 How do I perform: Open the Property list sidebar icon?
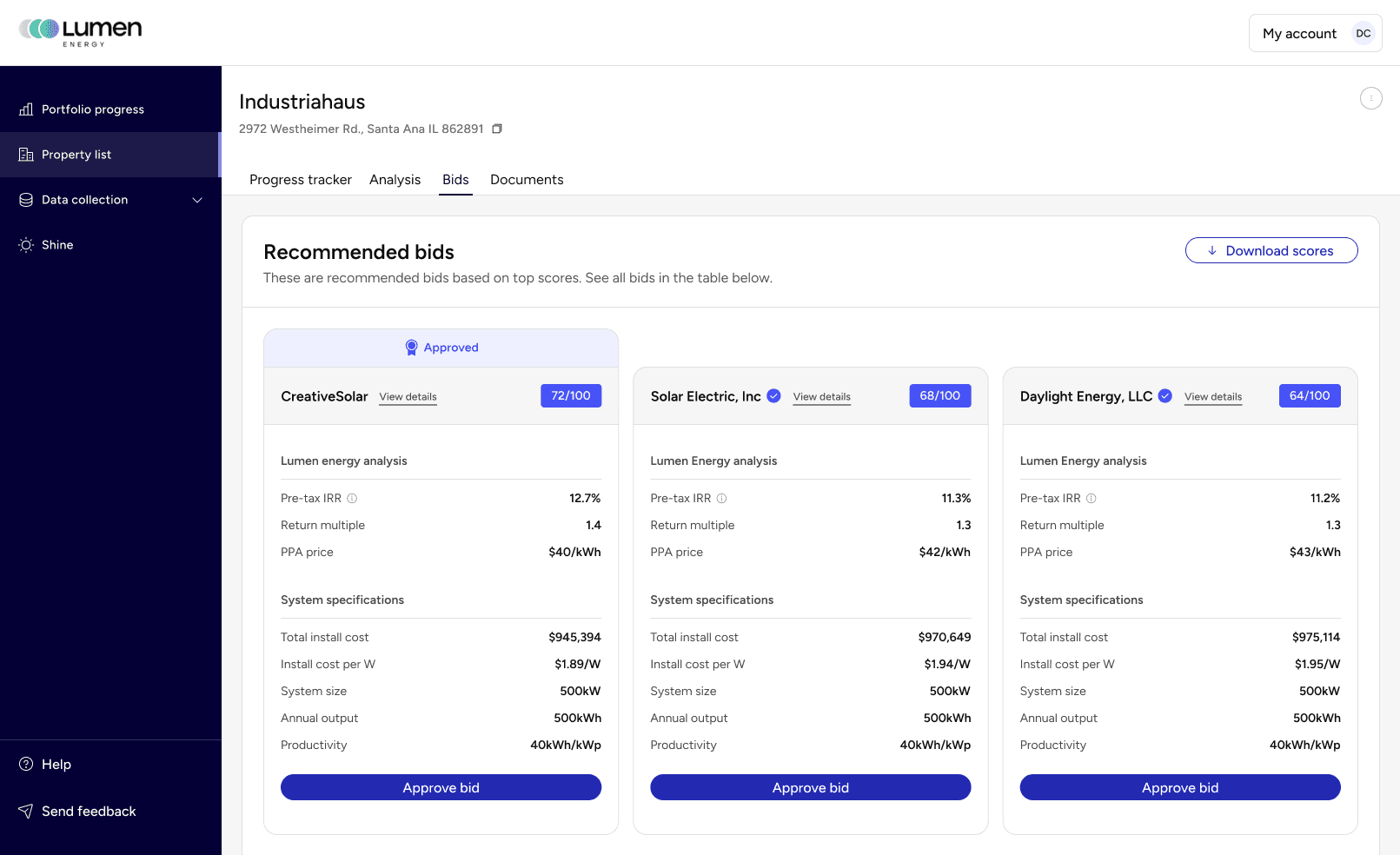(27, 155)
